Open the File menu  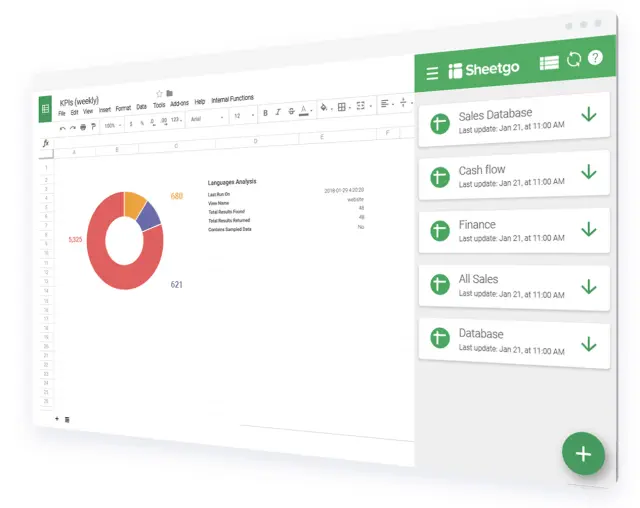point(62,113)
